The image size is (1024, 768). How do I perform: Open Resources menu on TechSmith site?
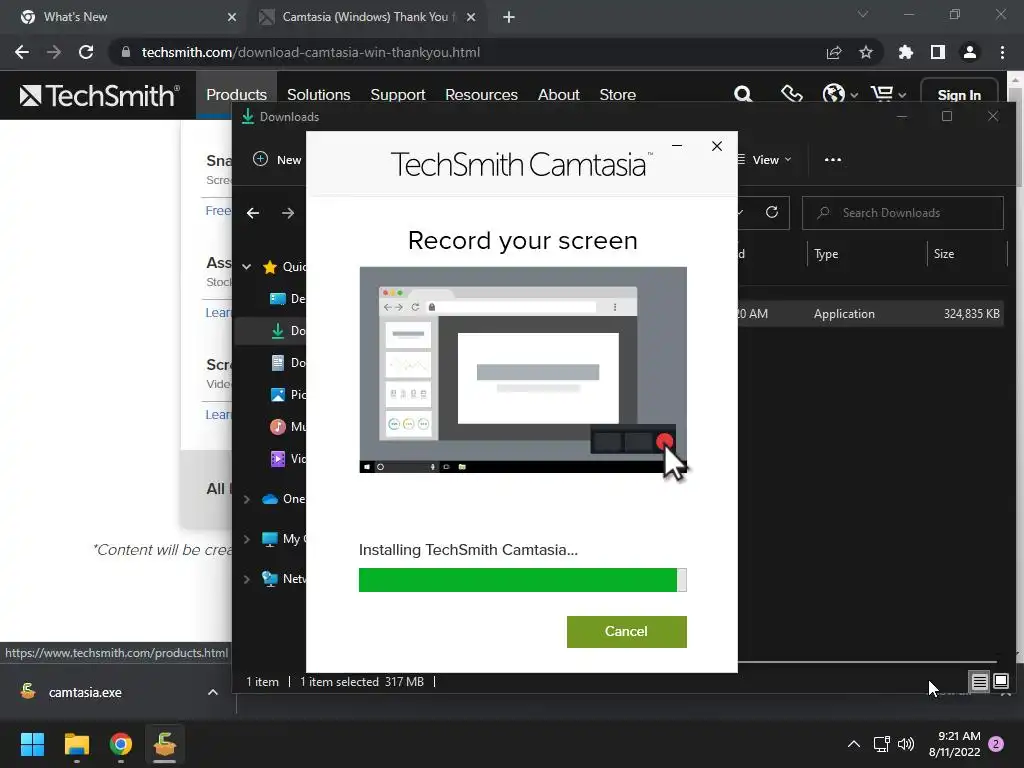481,95
